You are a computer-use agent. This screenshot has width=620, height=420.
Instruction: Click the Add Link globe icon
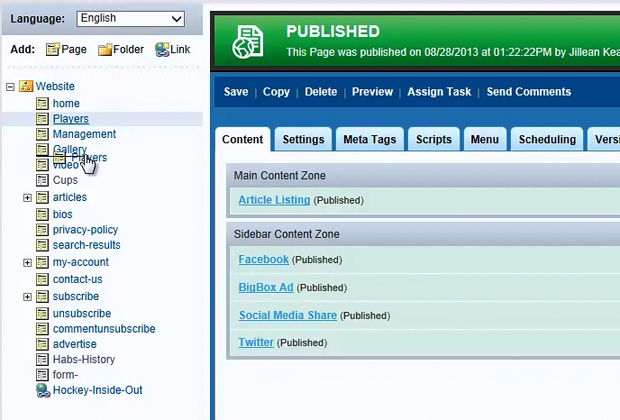coord(162,49)
